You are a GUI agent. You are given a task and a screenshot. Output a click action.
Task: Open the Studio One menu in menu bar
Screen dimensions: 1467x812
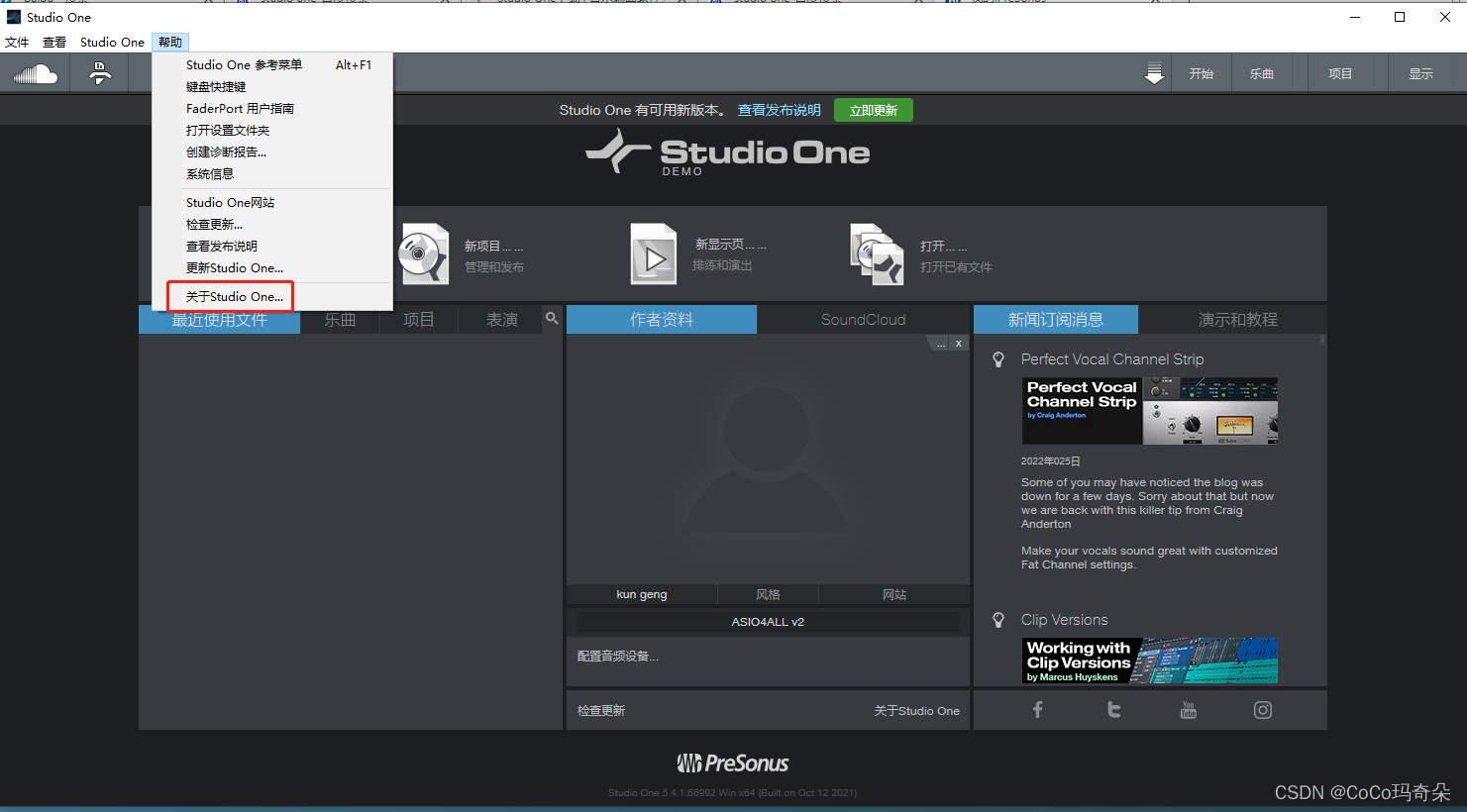click(112, 42)
